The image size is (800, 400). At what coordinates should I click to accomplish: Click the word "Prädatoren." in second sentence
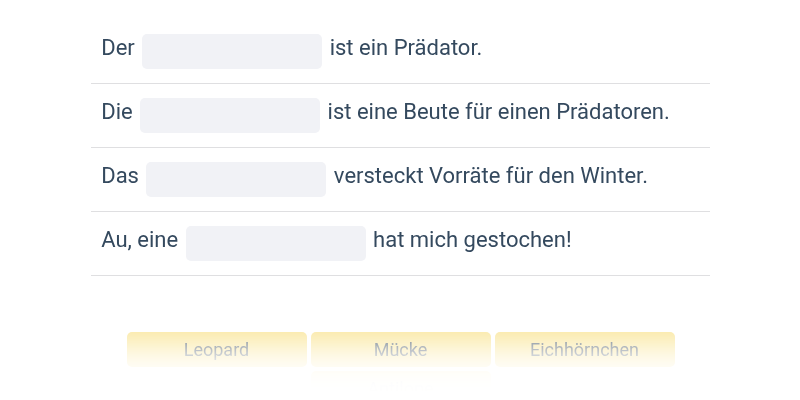pyautogui.click(x=613, y=112)
